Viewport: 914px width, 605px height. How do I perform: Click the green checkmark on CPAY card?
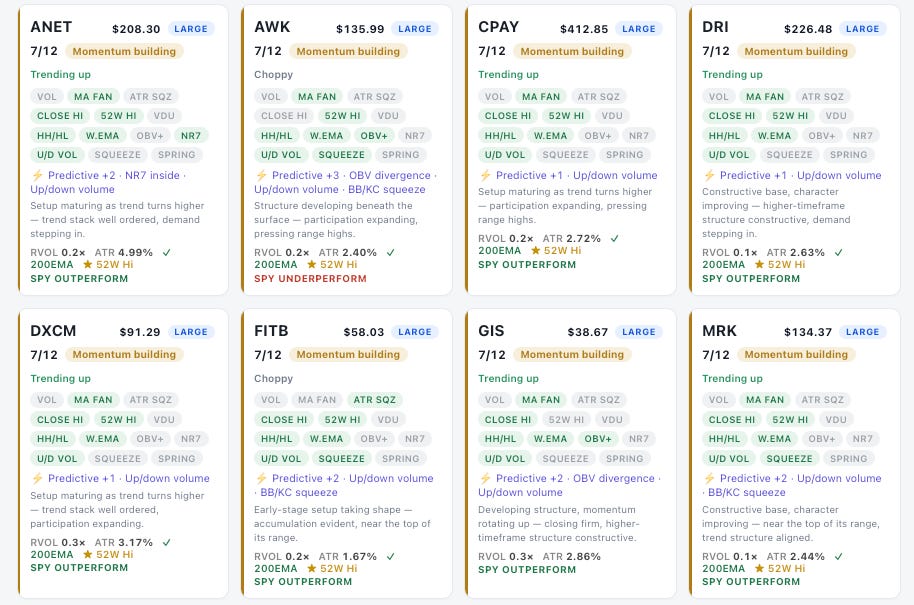[614, 238]
